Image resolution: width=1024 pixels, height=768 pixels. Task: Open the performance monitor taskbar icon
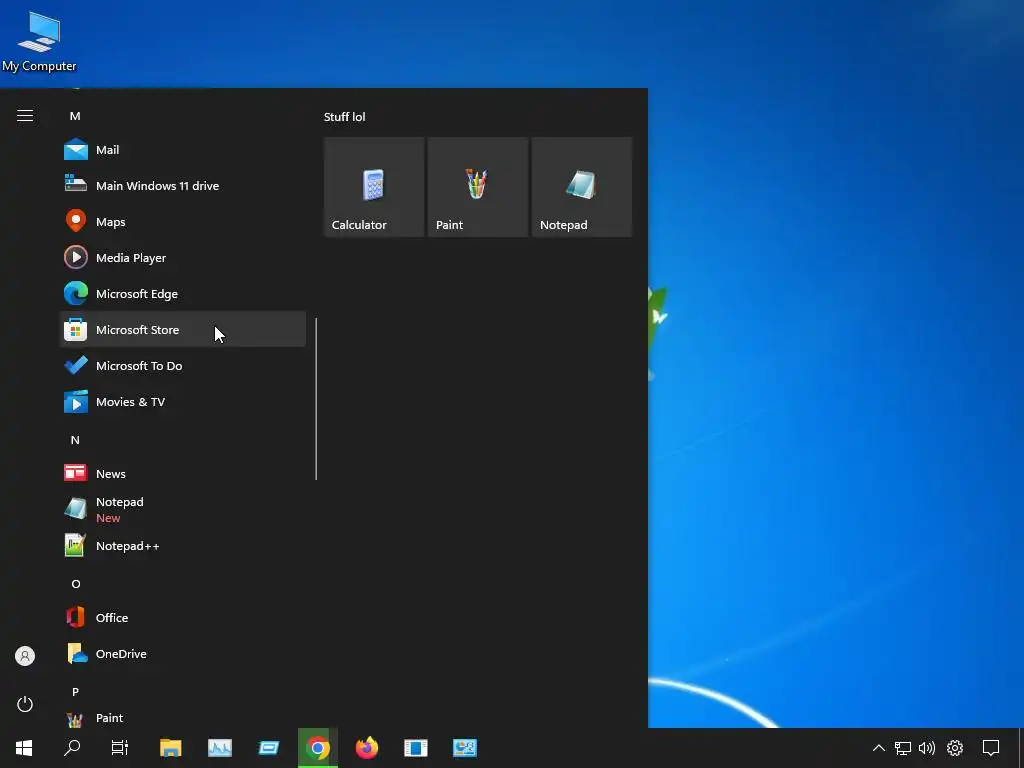point(220,748)
